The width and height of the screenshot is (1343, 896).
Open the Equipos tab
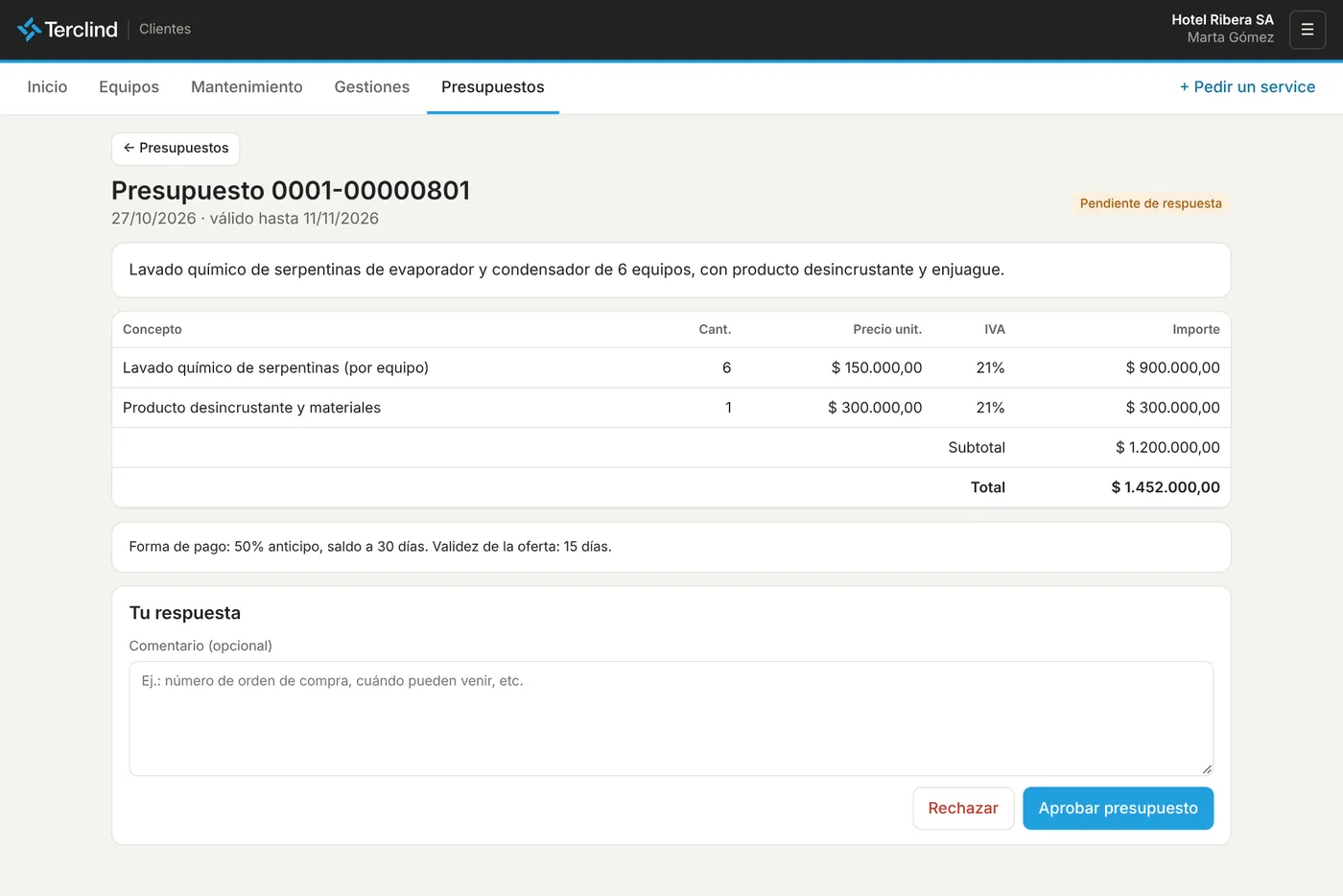tap(129, 87)
